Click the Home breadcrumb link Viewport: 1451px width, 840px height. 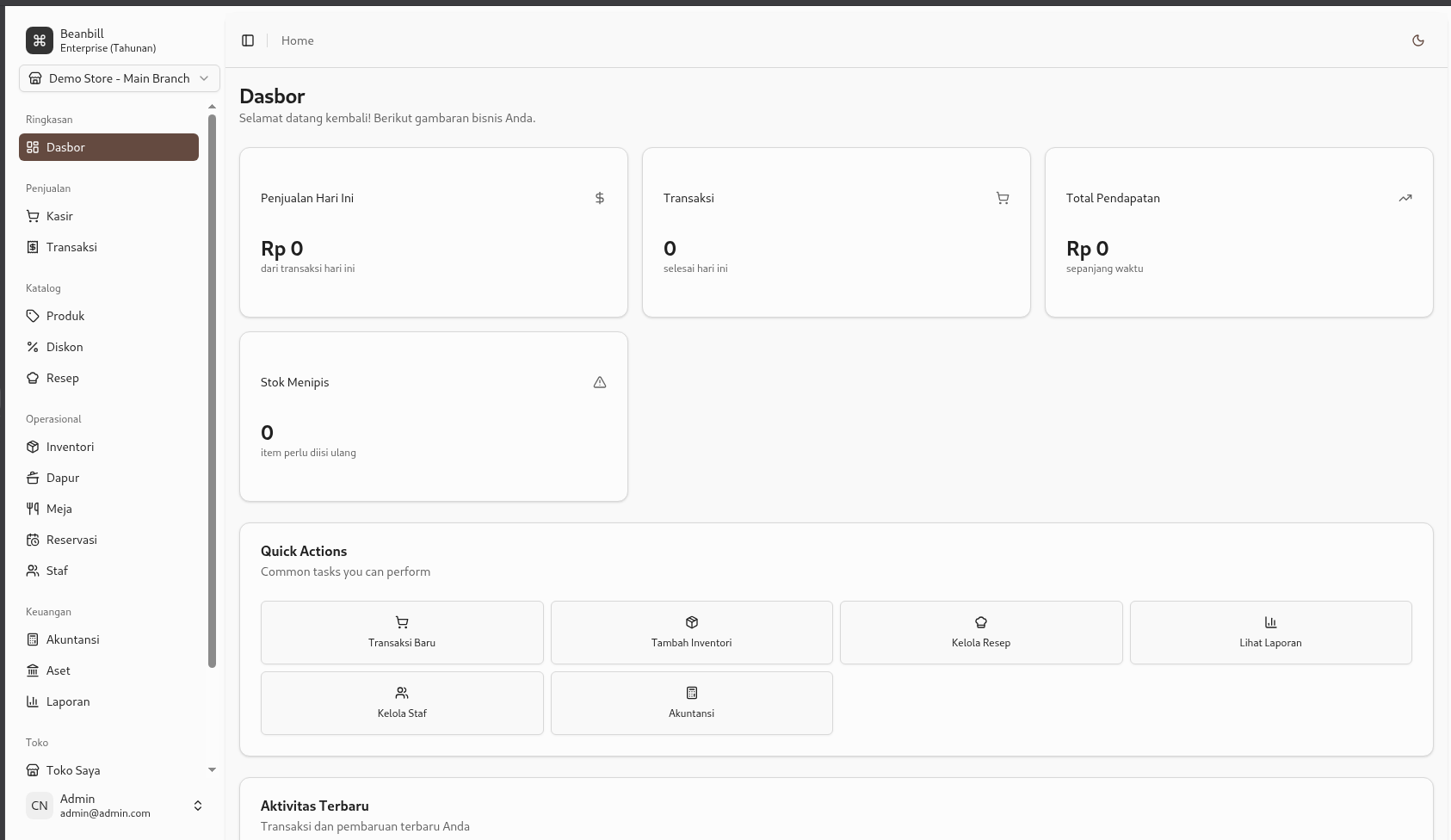(297, 40)
